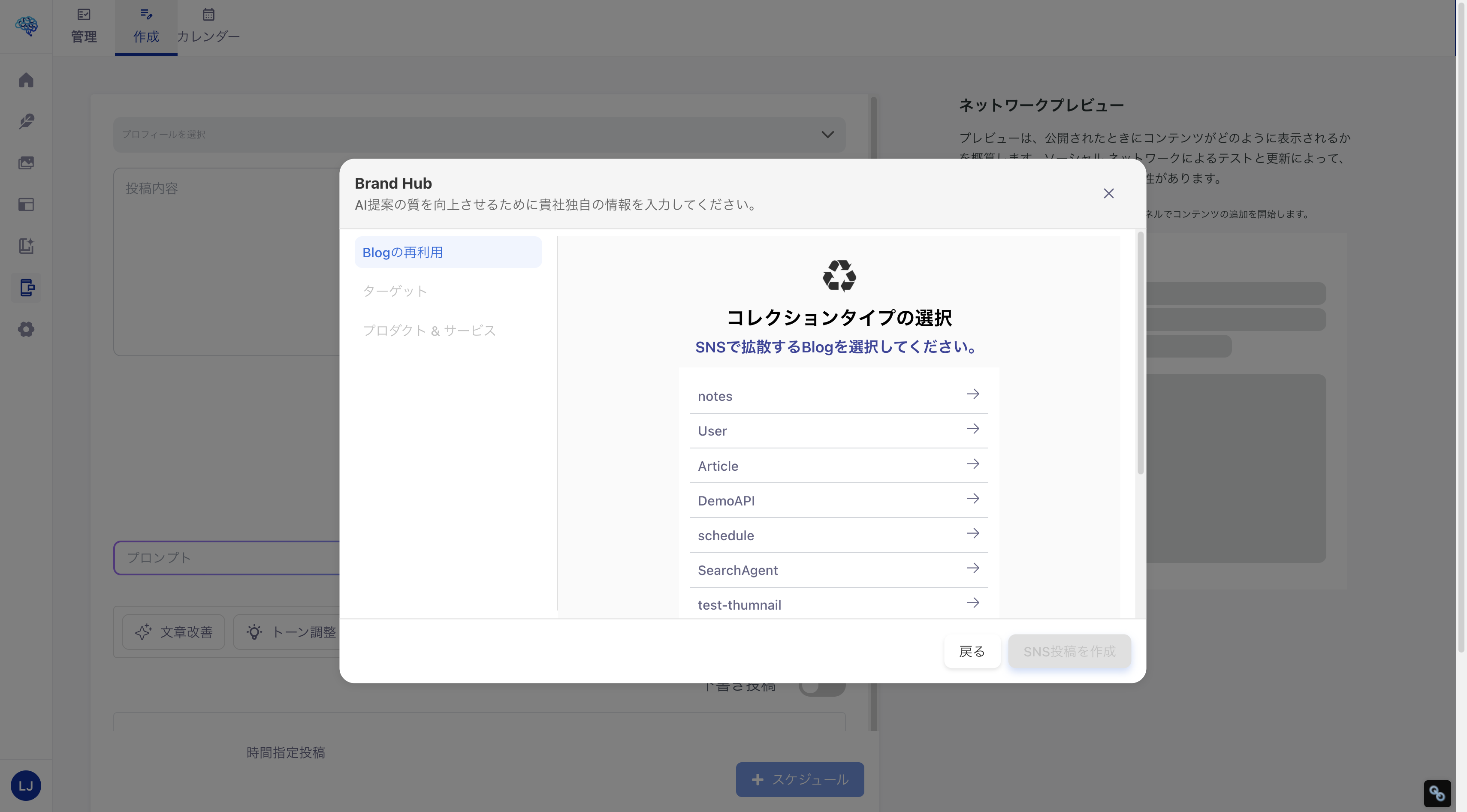This screenshot has height=812, width=1467.
Task: Open the writing feather icon in sidebar
Action: (x=26, y=121)
